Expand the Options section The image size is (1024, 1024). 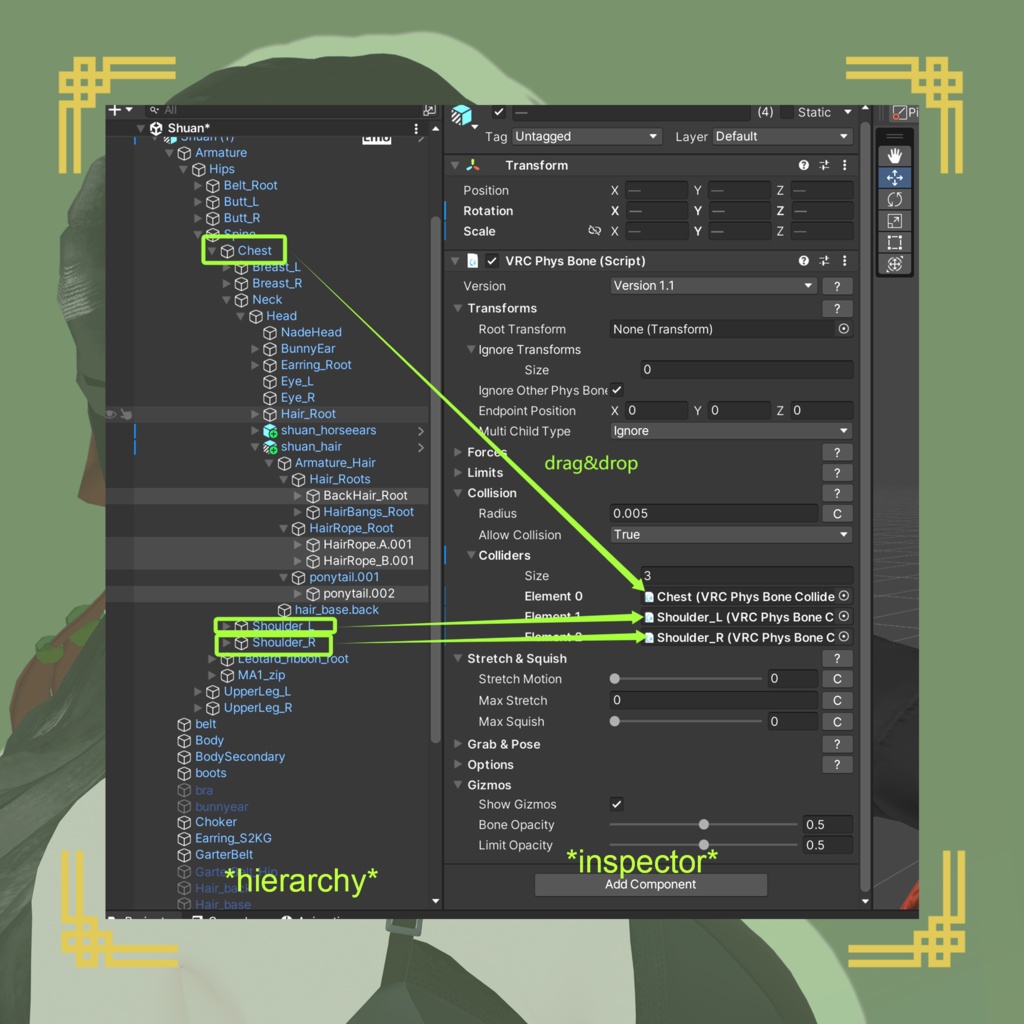click(x=458, y=764)
